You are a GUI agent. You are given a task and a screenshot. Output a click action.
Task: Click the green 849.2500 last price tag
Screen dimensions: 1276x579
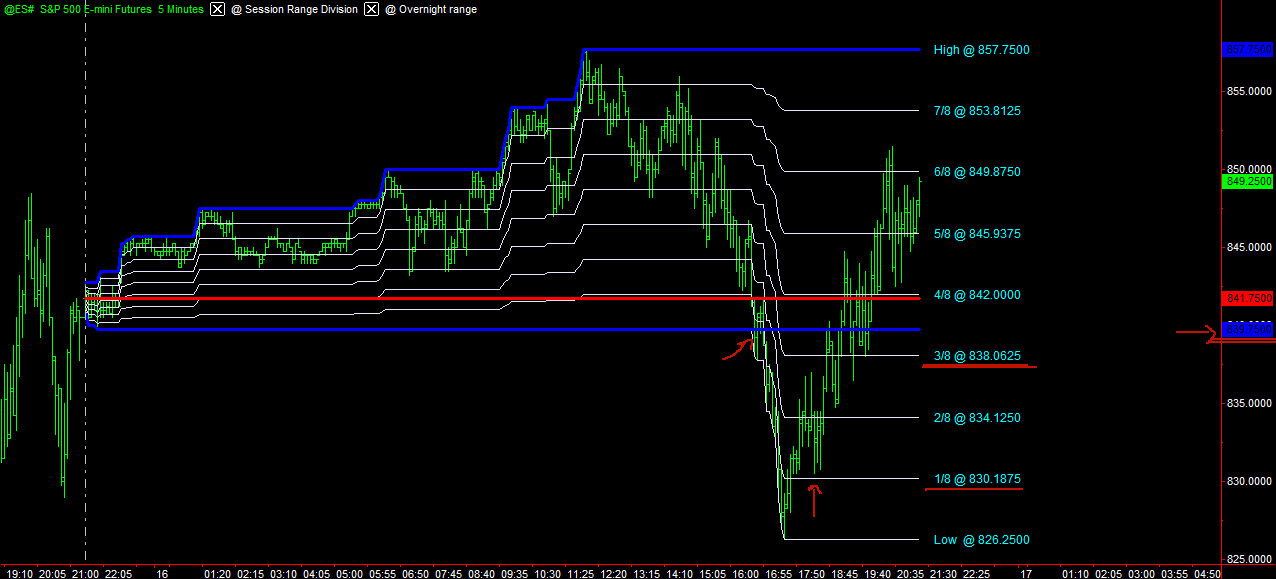tap(1248, 181)
